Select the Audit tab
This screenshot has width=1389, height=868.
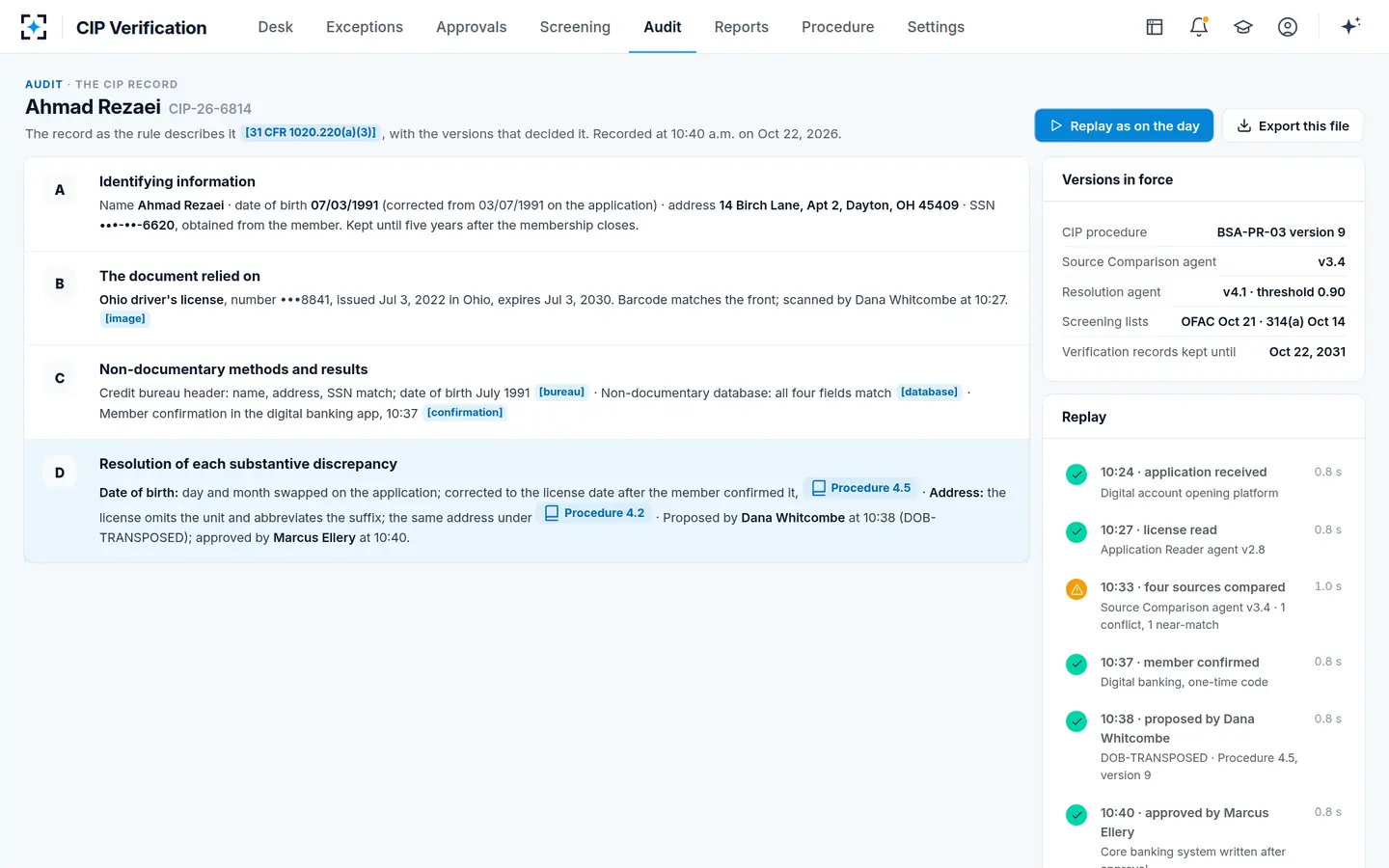coord(663,27)
